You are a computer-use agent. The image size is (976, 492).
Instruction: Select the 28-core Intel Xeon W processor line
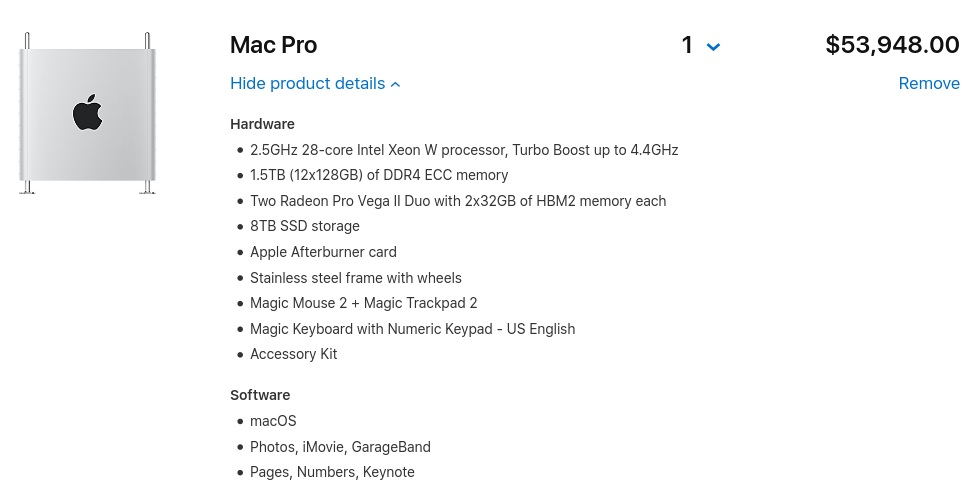tap(464, 150)
